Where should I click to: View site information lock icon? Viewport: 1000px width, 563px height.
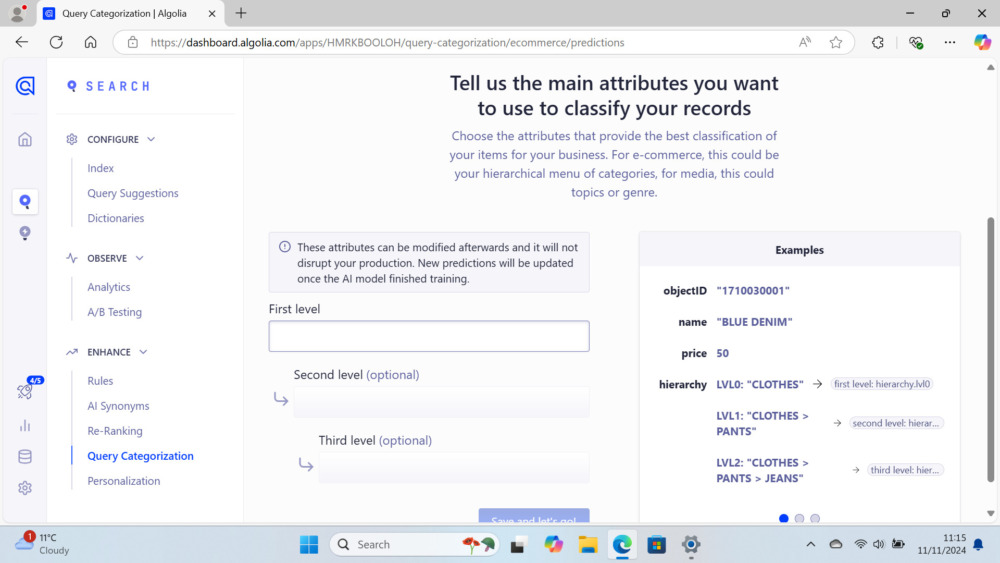tap(133, 42)
